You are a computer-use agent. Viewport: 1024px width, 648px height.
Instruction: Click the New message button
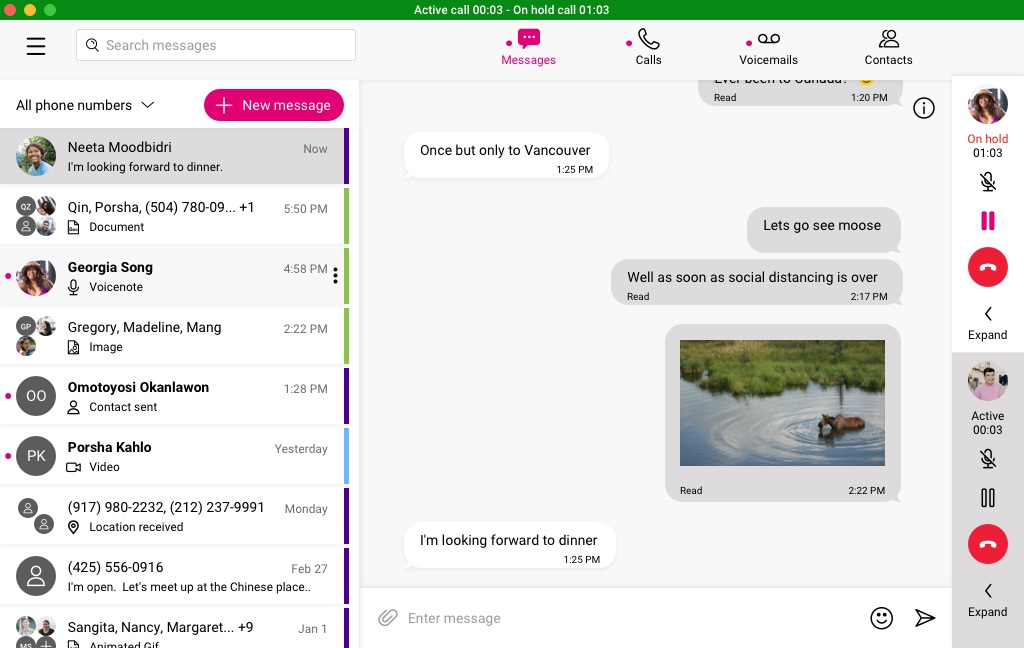[274, 105]
